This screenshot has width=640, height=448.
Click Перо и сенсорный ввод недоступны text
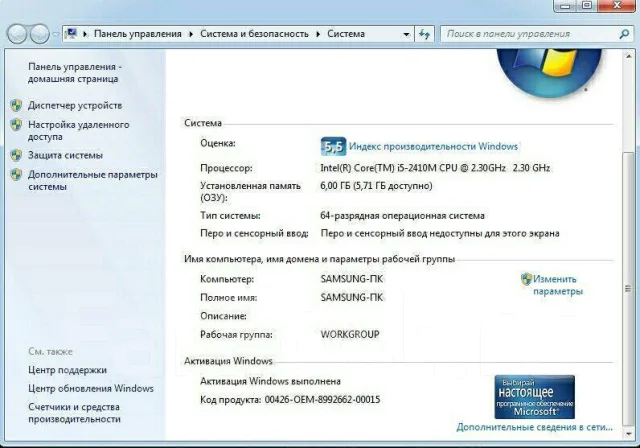(x=440, y=234)
